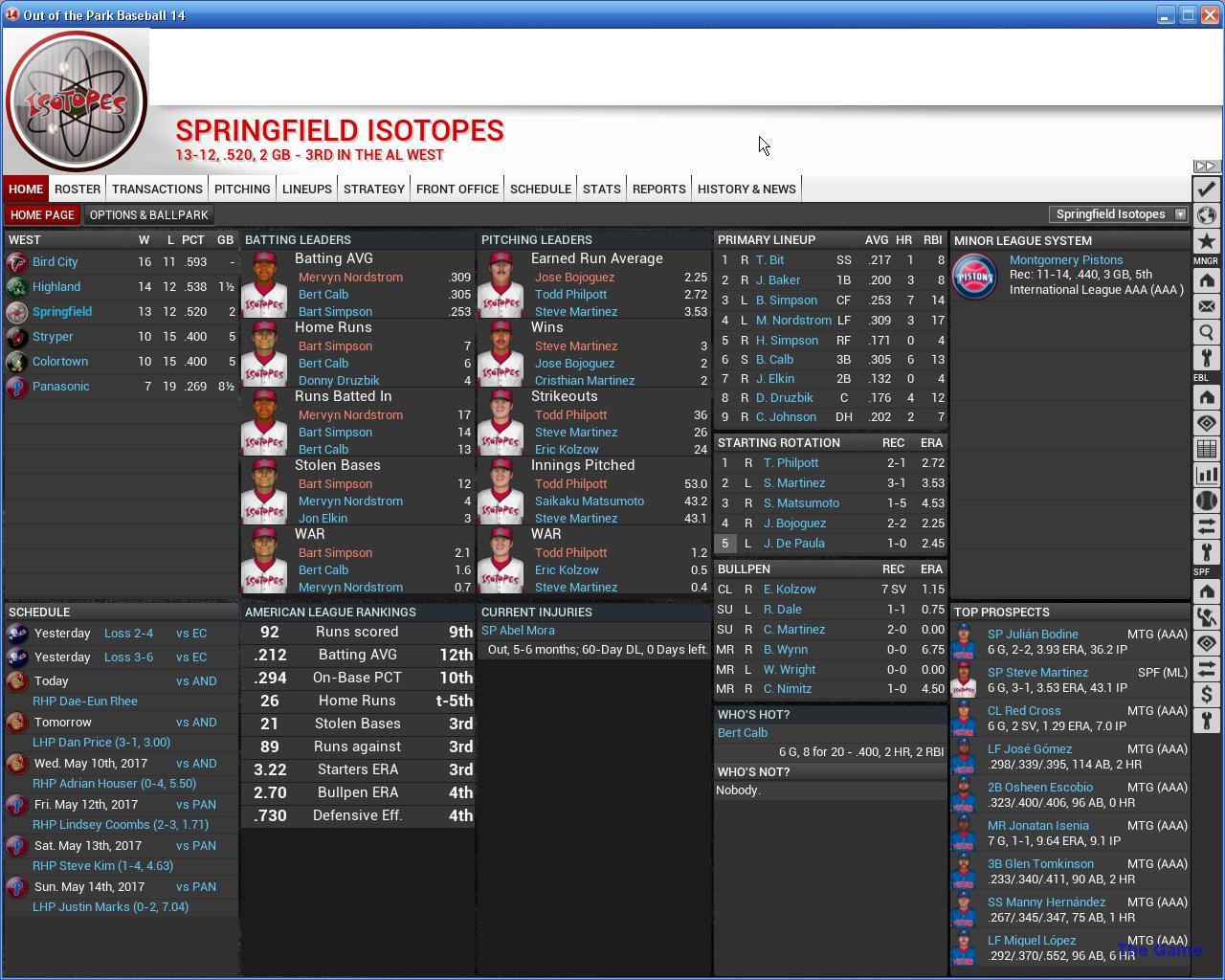The height and width of the screenshot is (980, 1225).
Task: Click the star icon in sidebar
Action: click(x=1206, y=241)
